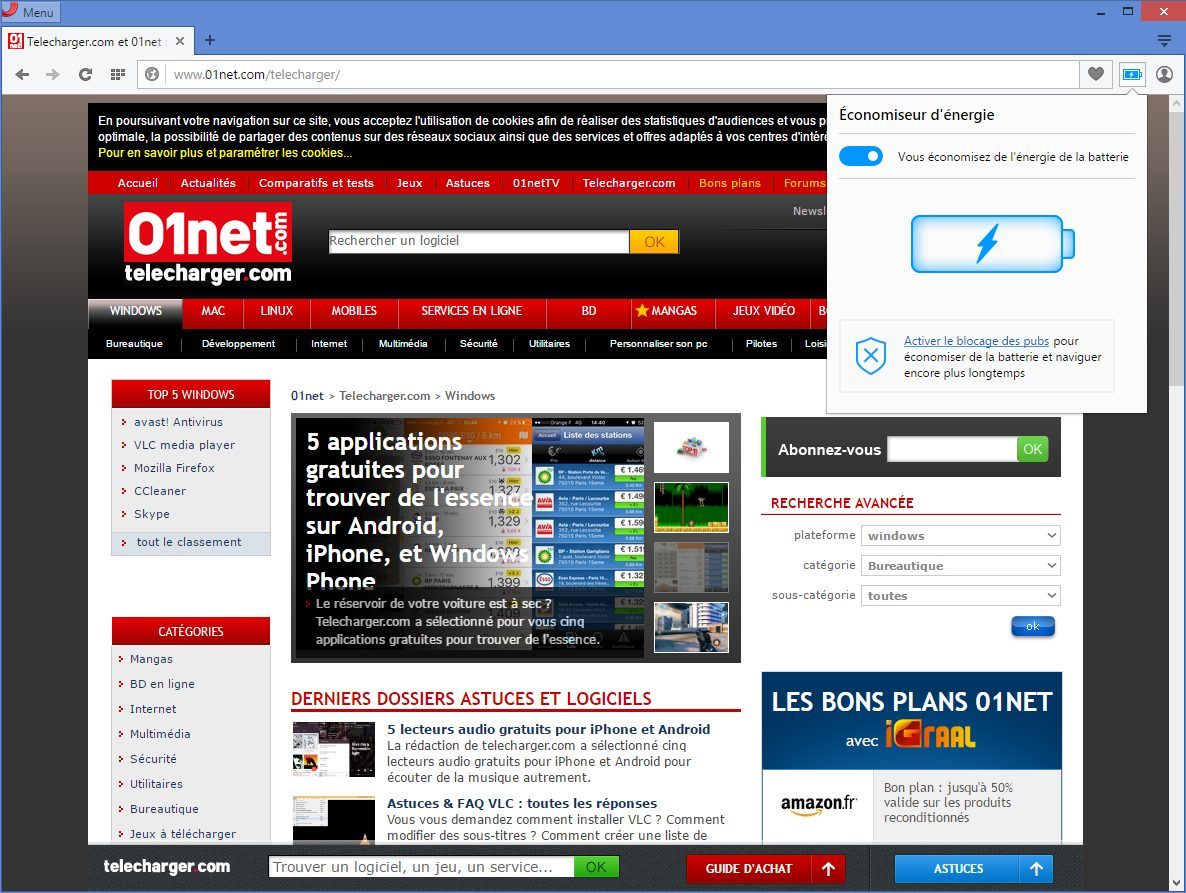Click the heart bookmark icon
This screenshot has width=1186, height=893.
click(x=1096, y=74)
